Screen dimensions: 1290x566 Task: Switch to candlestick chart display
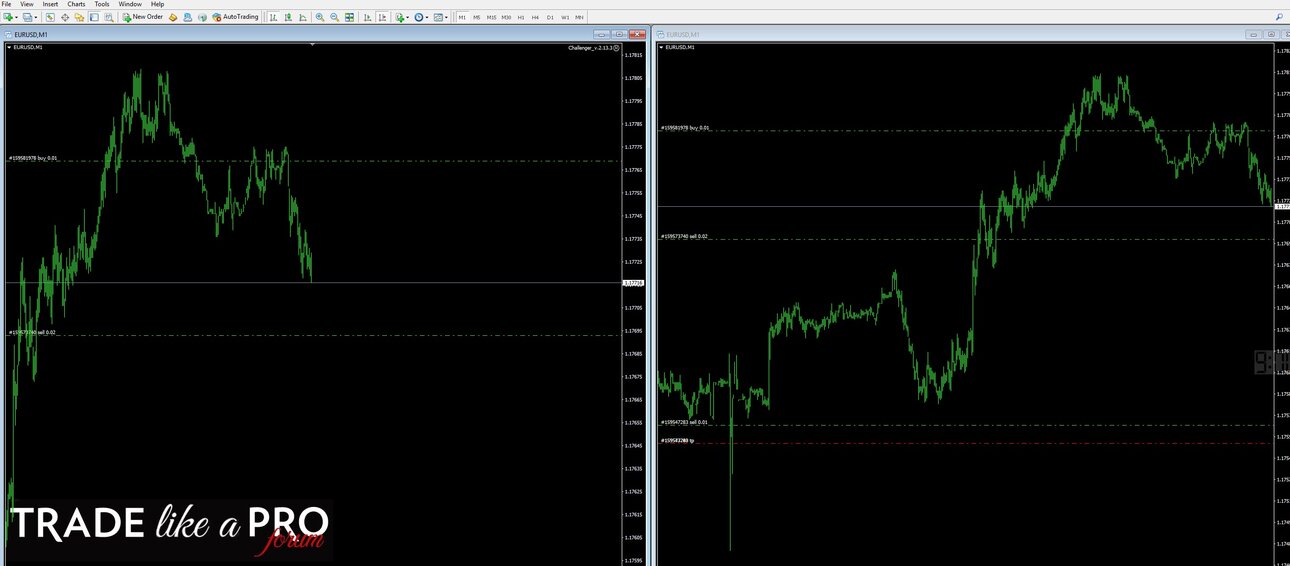[288, 17]
